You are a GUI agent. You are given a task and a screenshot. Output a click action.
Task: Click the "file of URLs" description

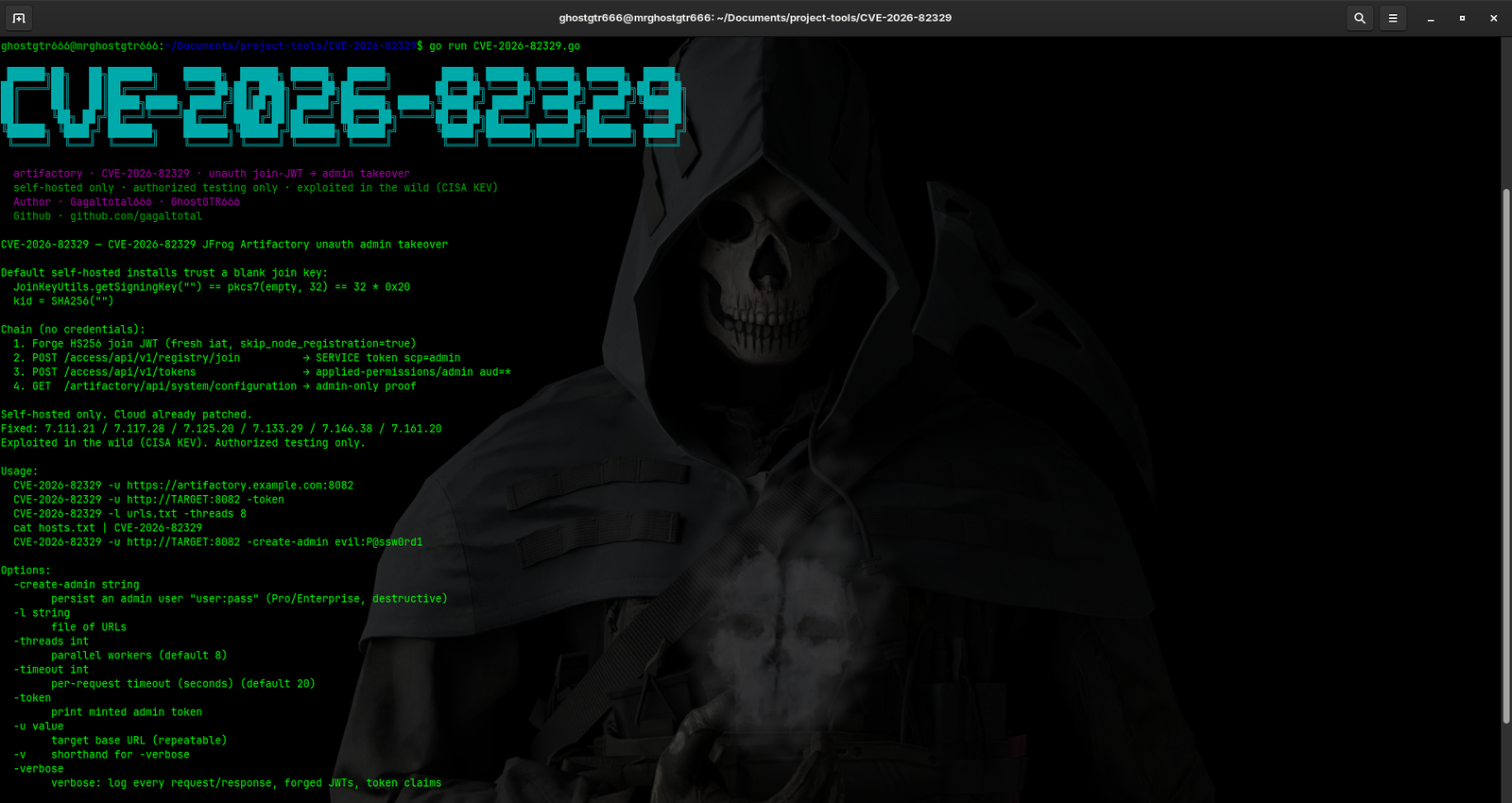(x=89, y=627)
